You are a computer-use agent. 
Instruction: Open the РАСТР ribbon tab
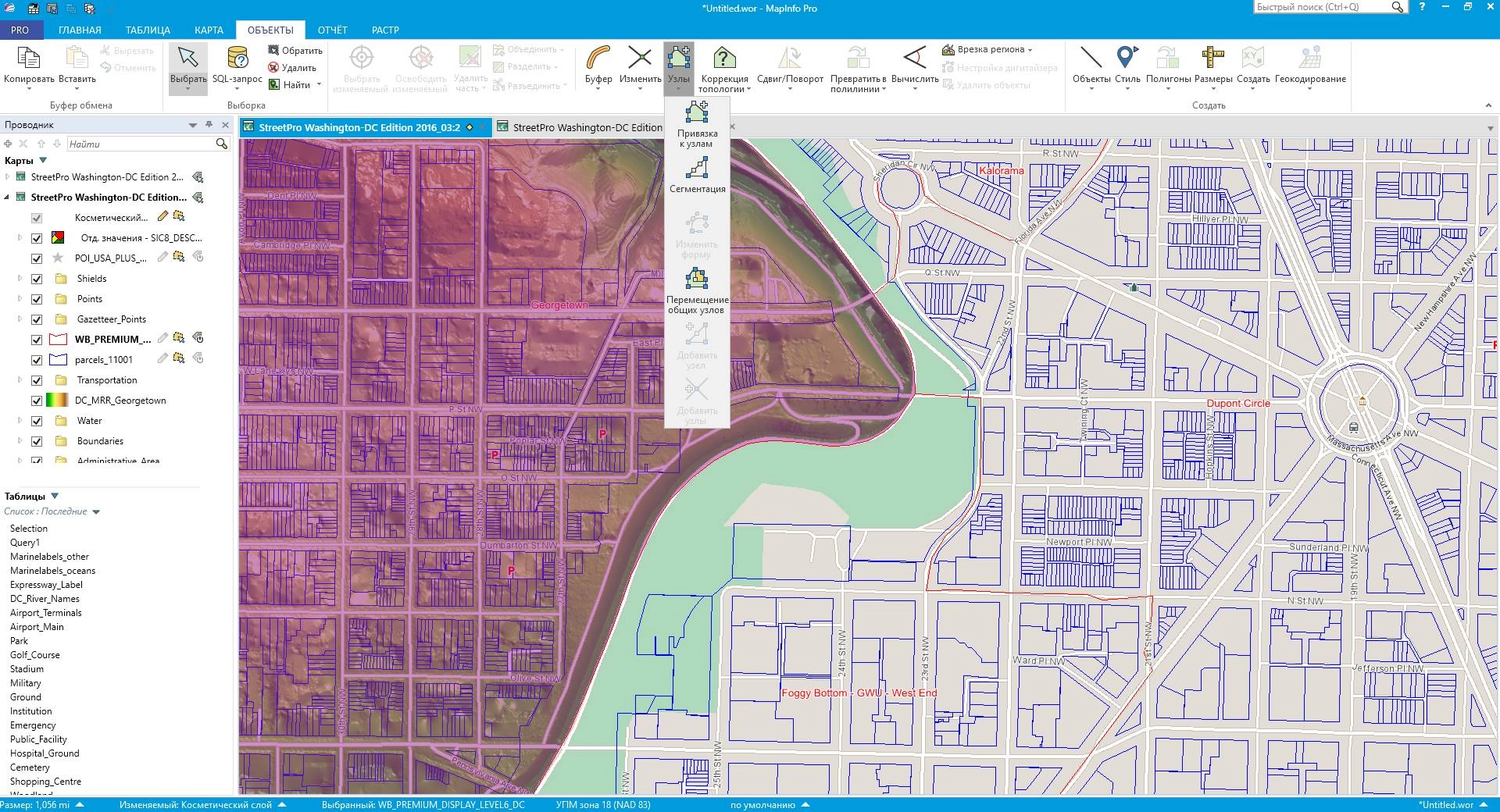(385, 30)
